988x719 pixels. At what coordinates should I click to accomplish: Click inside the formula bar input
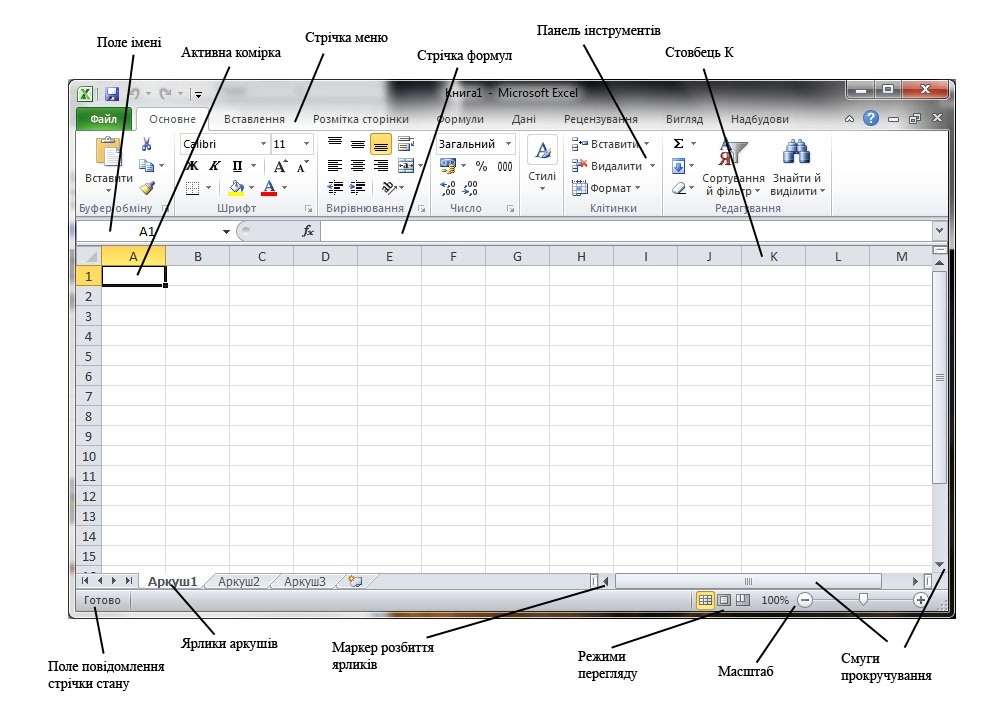pyautogui.click(x=626, y=231)
